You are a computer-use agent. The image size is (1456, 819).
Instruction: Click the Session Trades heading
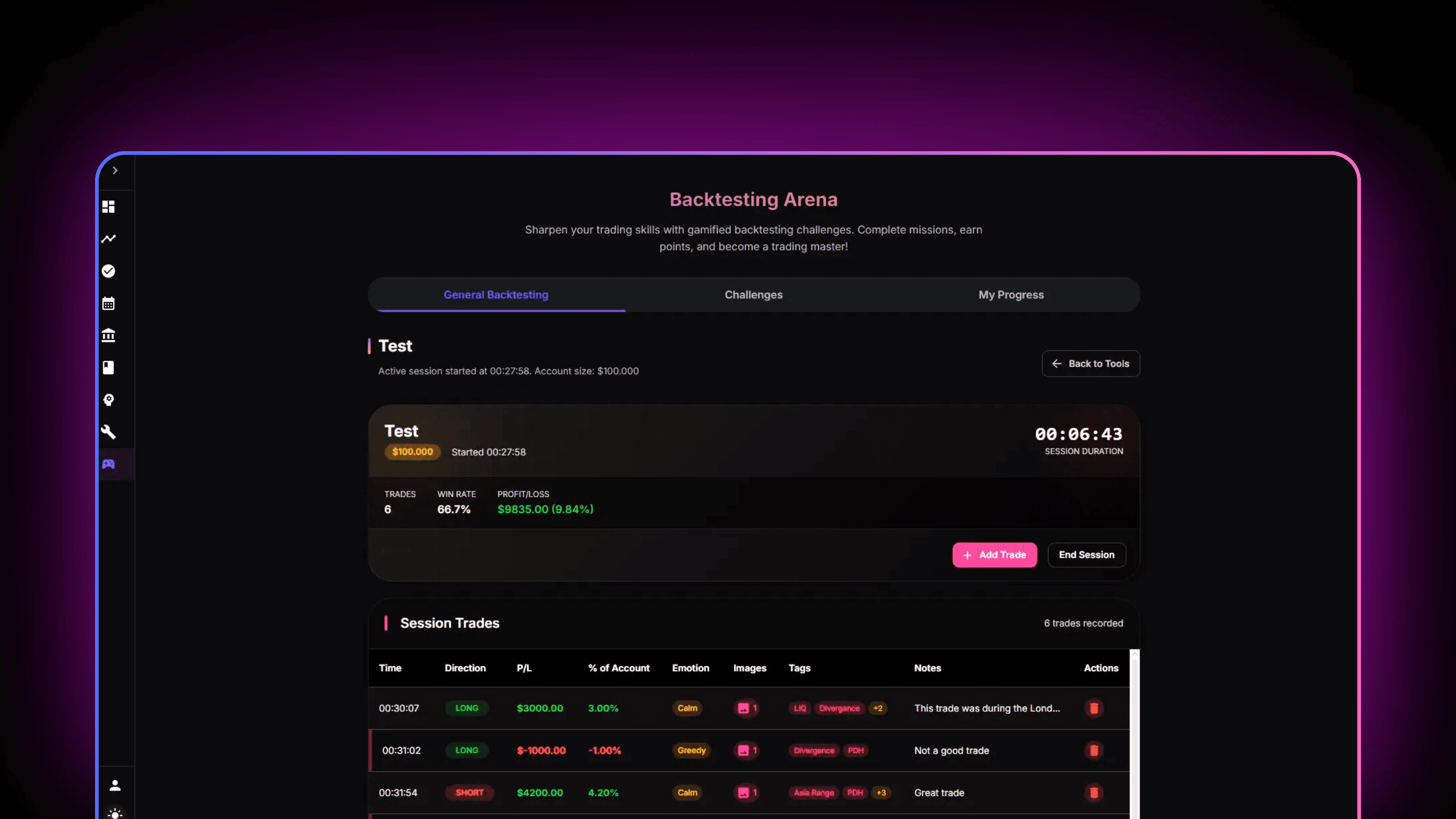[449, 623]
